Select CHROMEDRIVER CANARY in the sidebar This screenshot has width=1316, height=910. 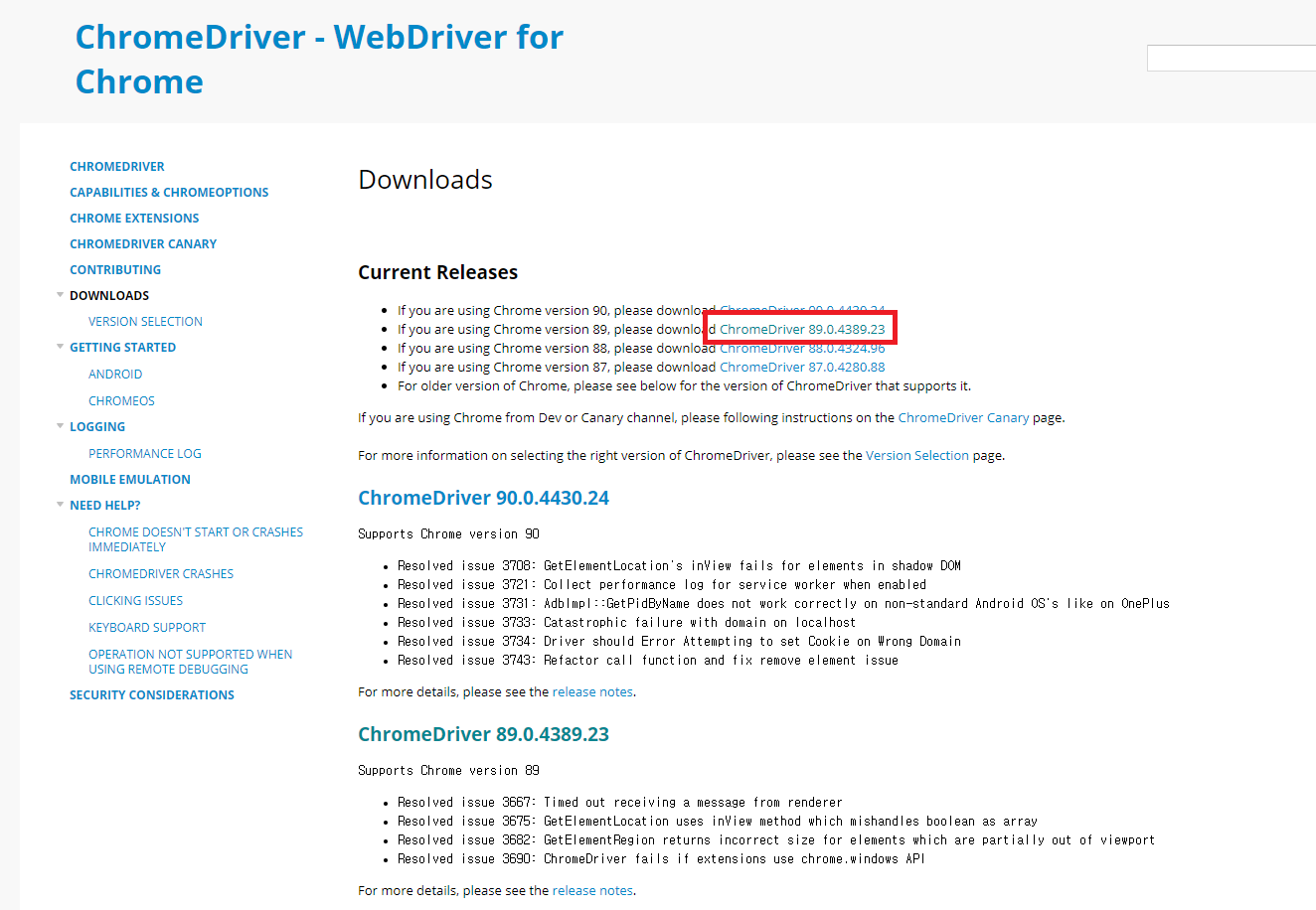[143, 244]
